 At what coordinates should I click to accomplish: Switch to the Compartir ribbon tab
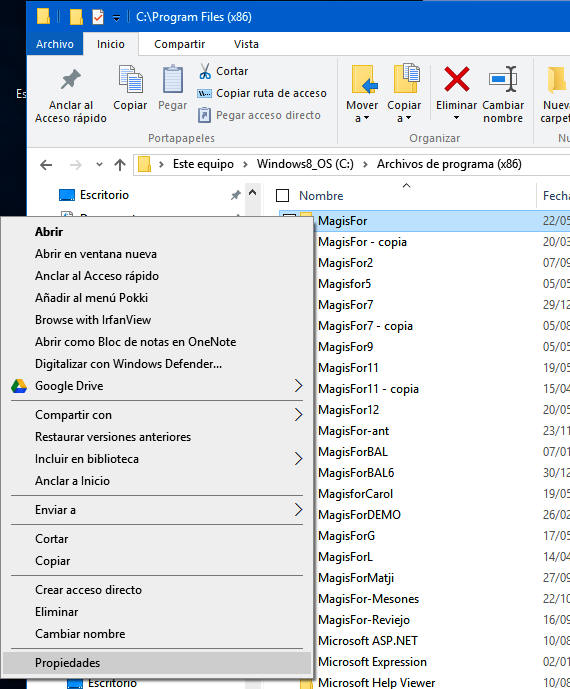[179, 44]
